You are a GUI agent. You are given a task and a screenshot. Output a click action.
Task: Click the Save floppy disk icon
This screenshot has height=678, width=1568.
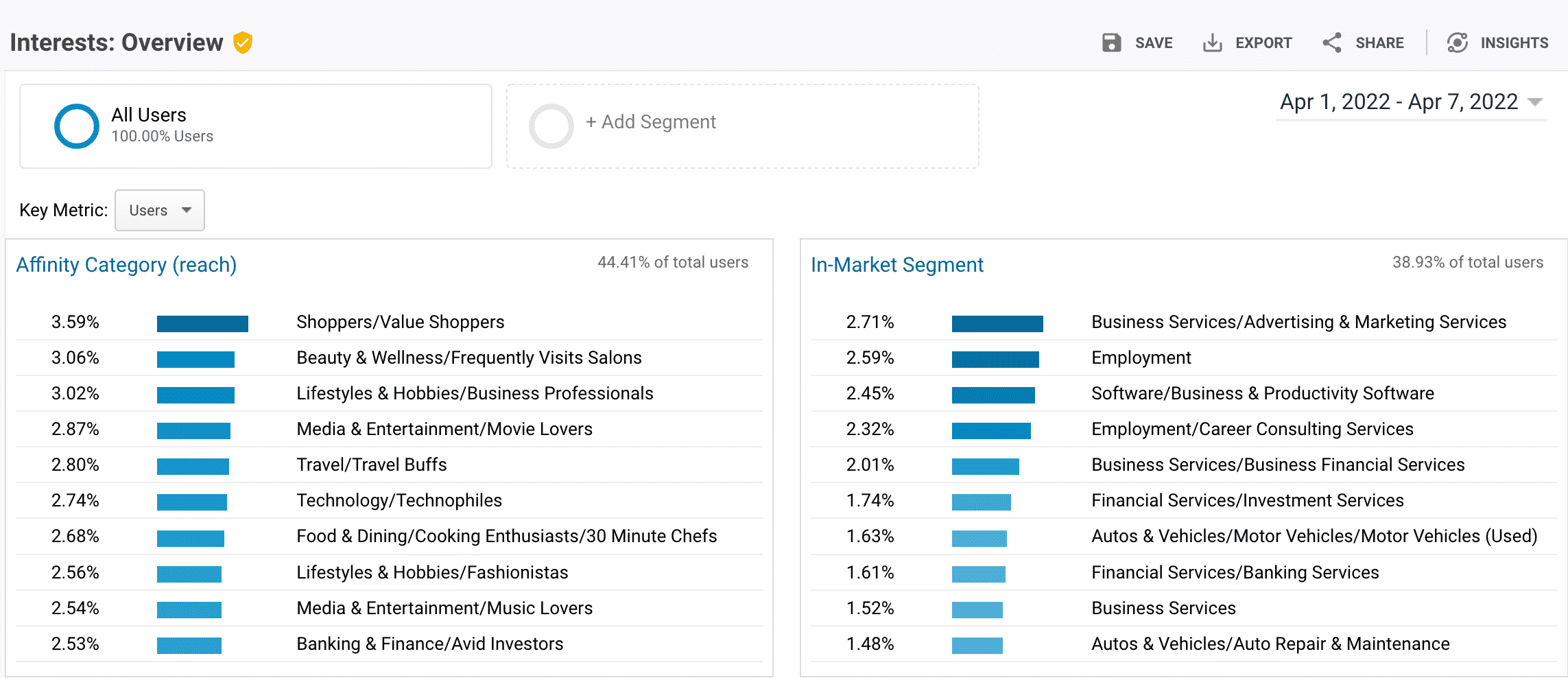[1111, 43]
